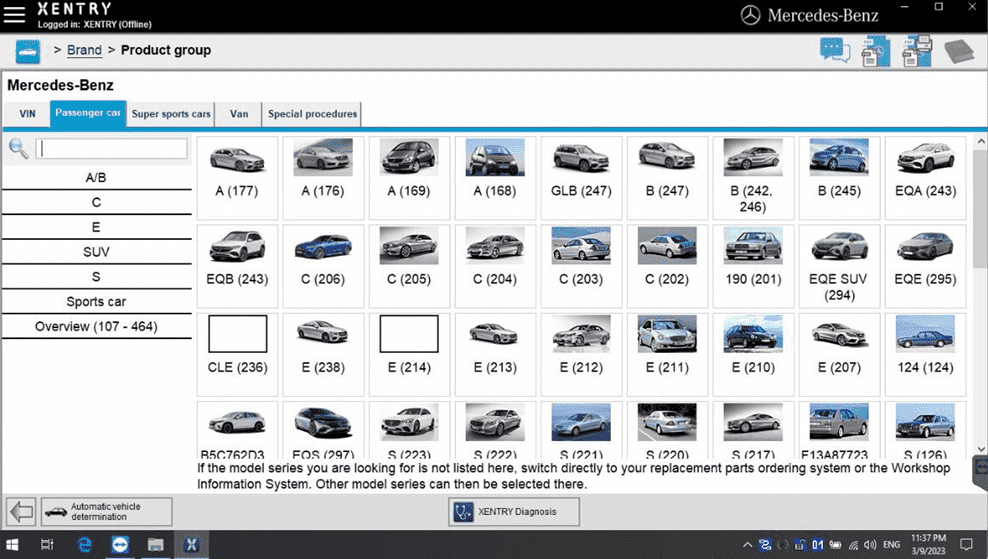This screenshot has width=988, height=559.
Task: Open the chat feedback icon
Action: click(x=835, y=50)
